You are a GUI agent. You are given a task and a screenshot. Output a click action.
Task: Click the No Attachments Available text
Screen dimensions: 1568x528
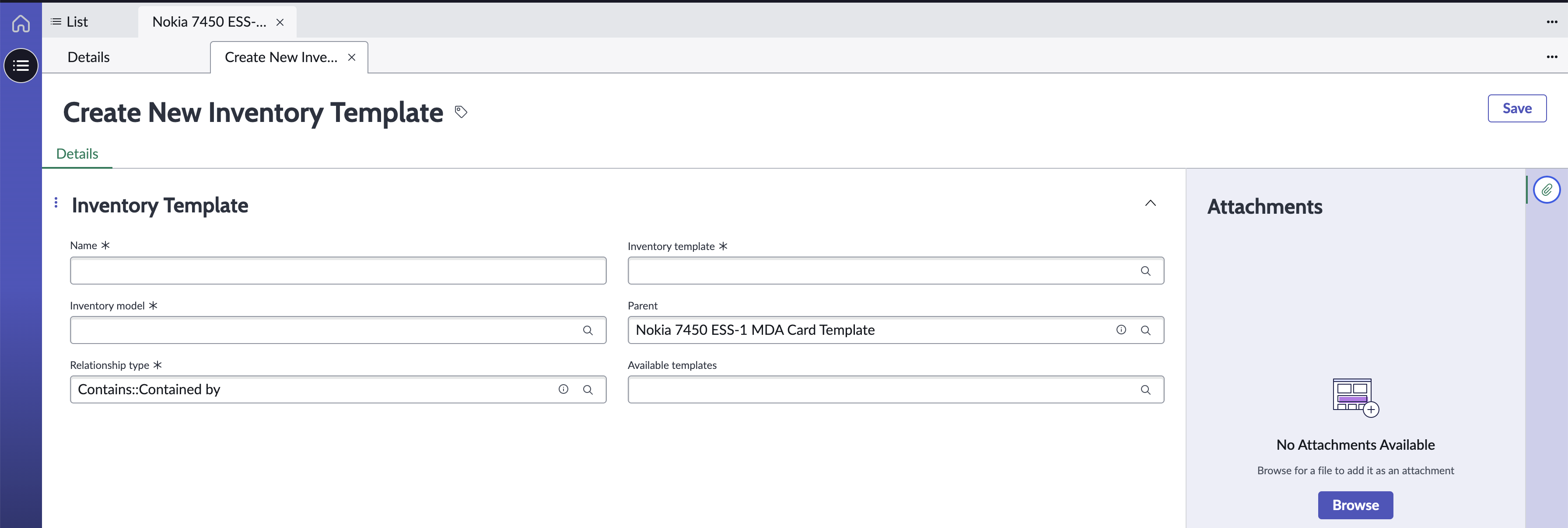click(x=1355, y=445)
